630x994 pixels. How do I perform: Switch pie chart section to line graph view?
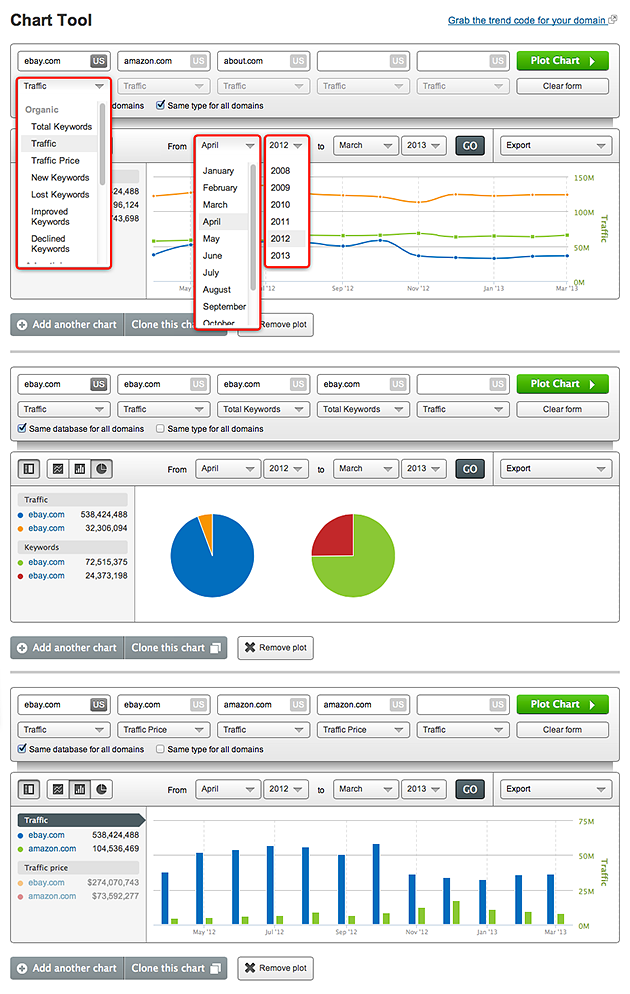click(x=58, y=469)
